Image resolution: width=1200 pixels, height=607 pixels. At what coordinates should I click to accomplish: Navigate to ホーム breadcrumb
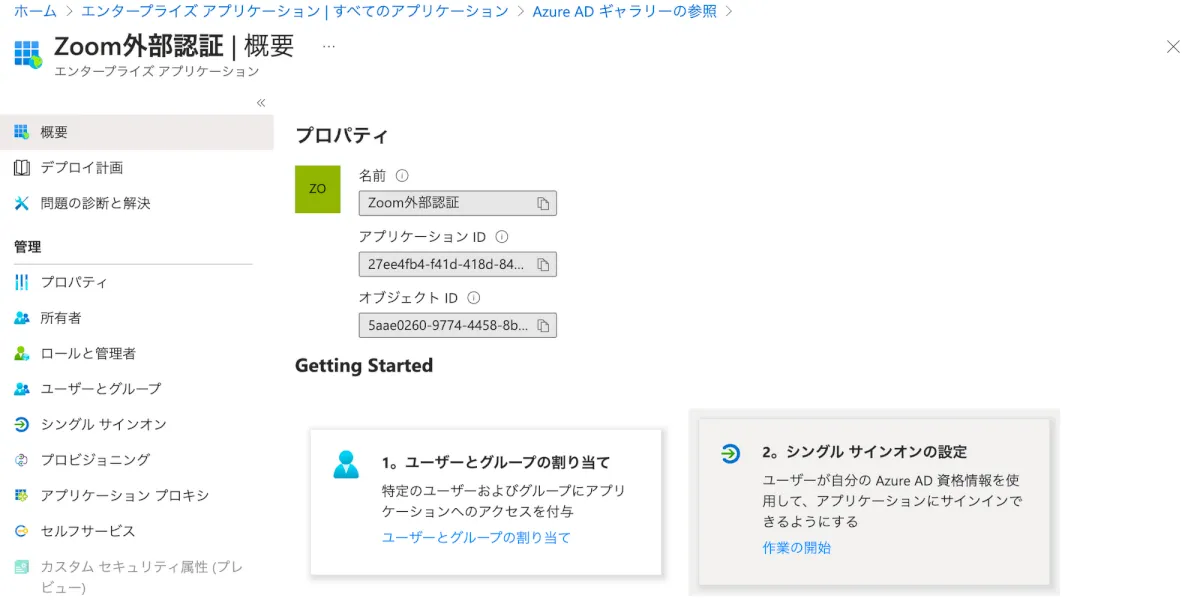coord(35,11)
